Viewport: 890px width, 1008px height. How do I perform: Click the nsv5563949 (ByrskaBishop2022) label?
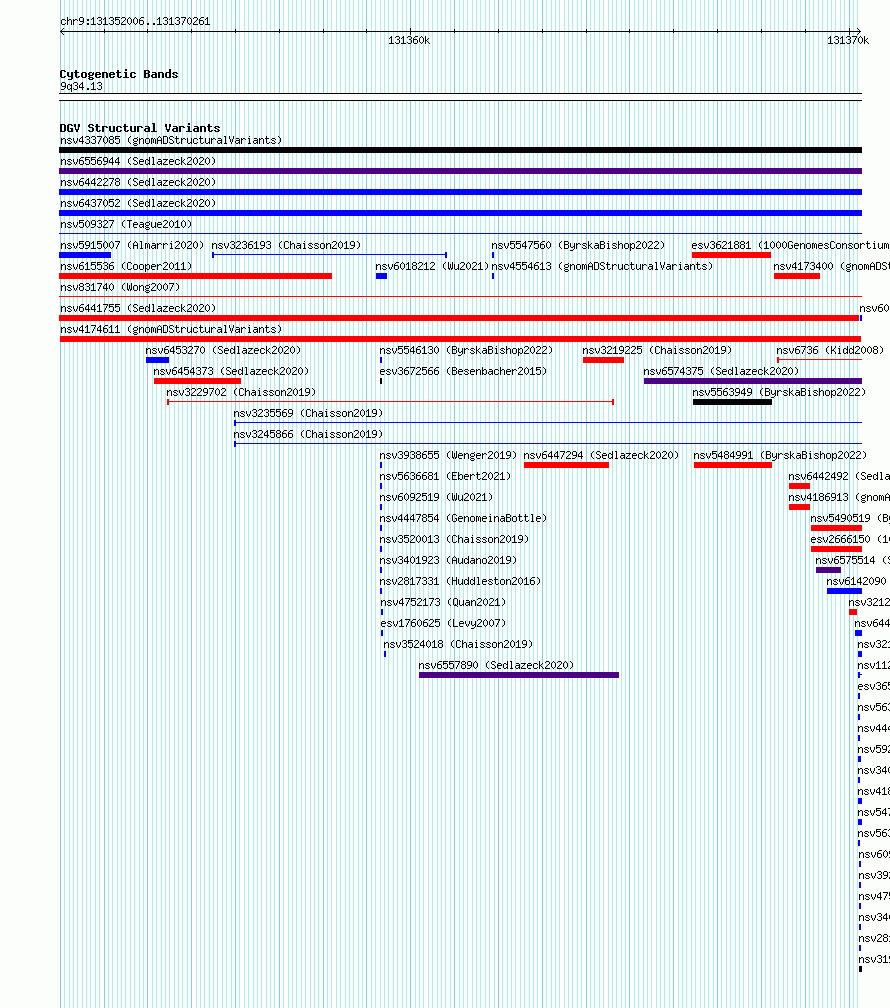pyautogui.click(x=779, y=392)
